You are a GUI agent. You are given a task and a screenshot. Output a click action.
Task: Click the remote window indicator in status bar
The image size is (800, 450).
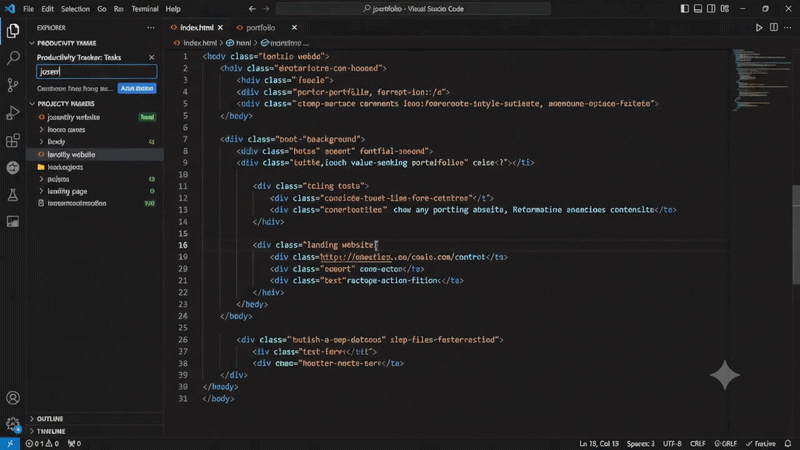point(10,444)
